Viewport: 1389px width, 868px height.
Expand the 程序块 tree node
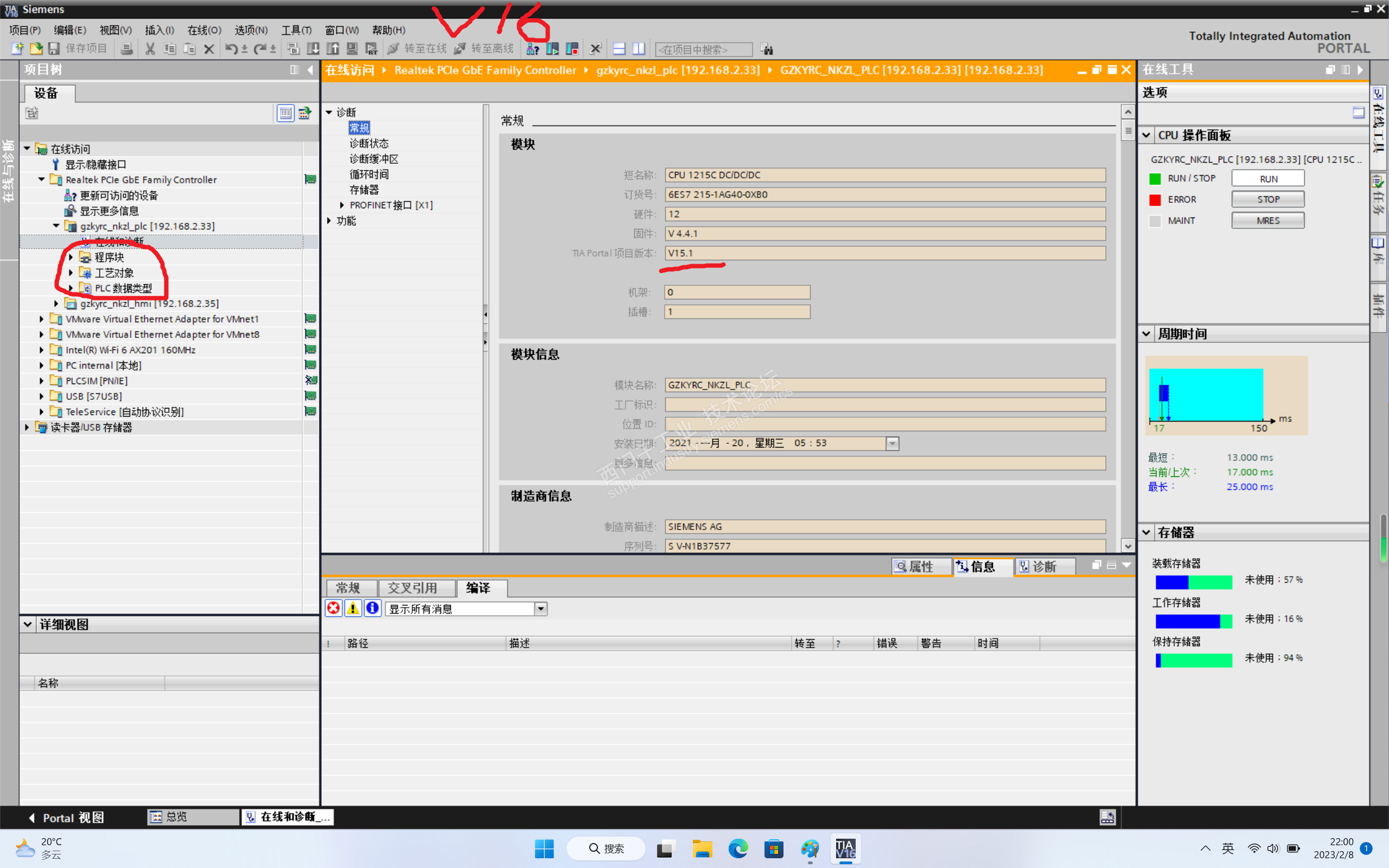pos(71,257)
